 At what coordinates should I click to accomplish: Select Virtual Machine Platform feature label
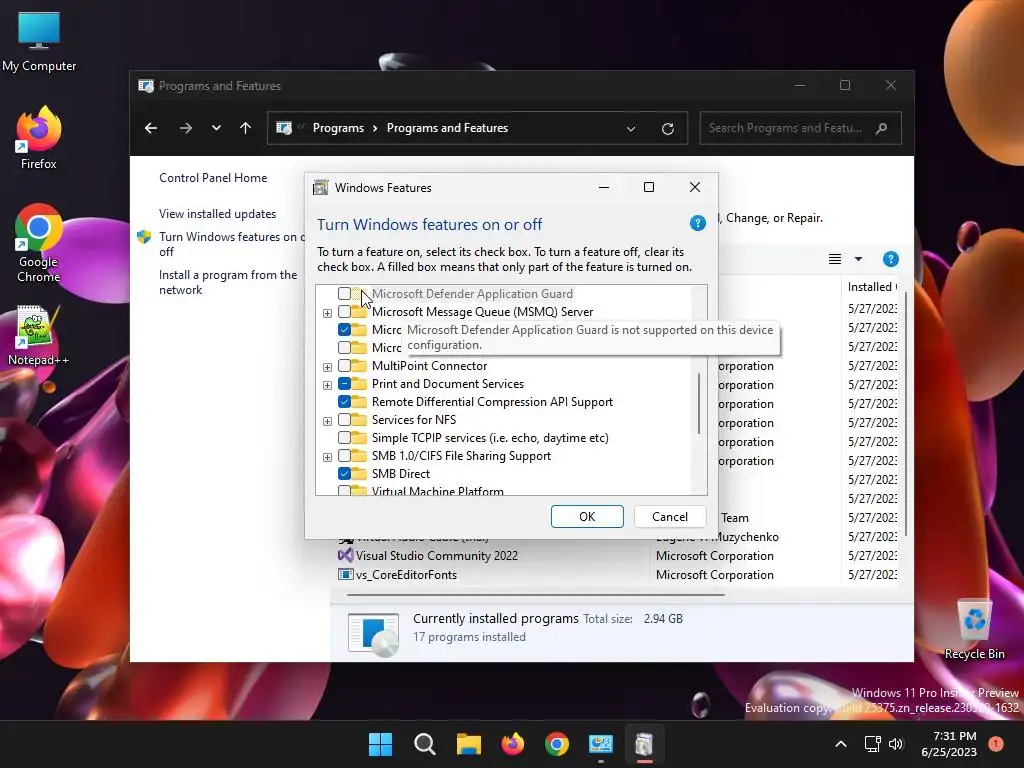[438, 490]
